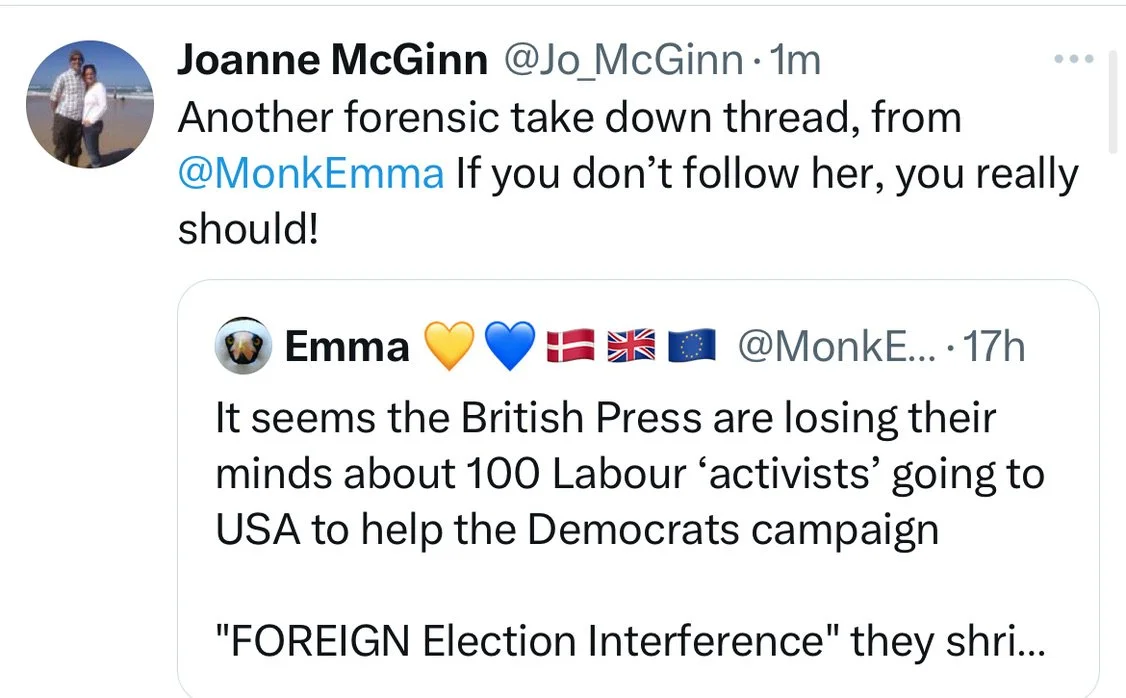Click Joanne McGinn's profile photo
Screen dimensions: 1126x698
(x=90, y=104)
